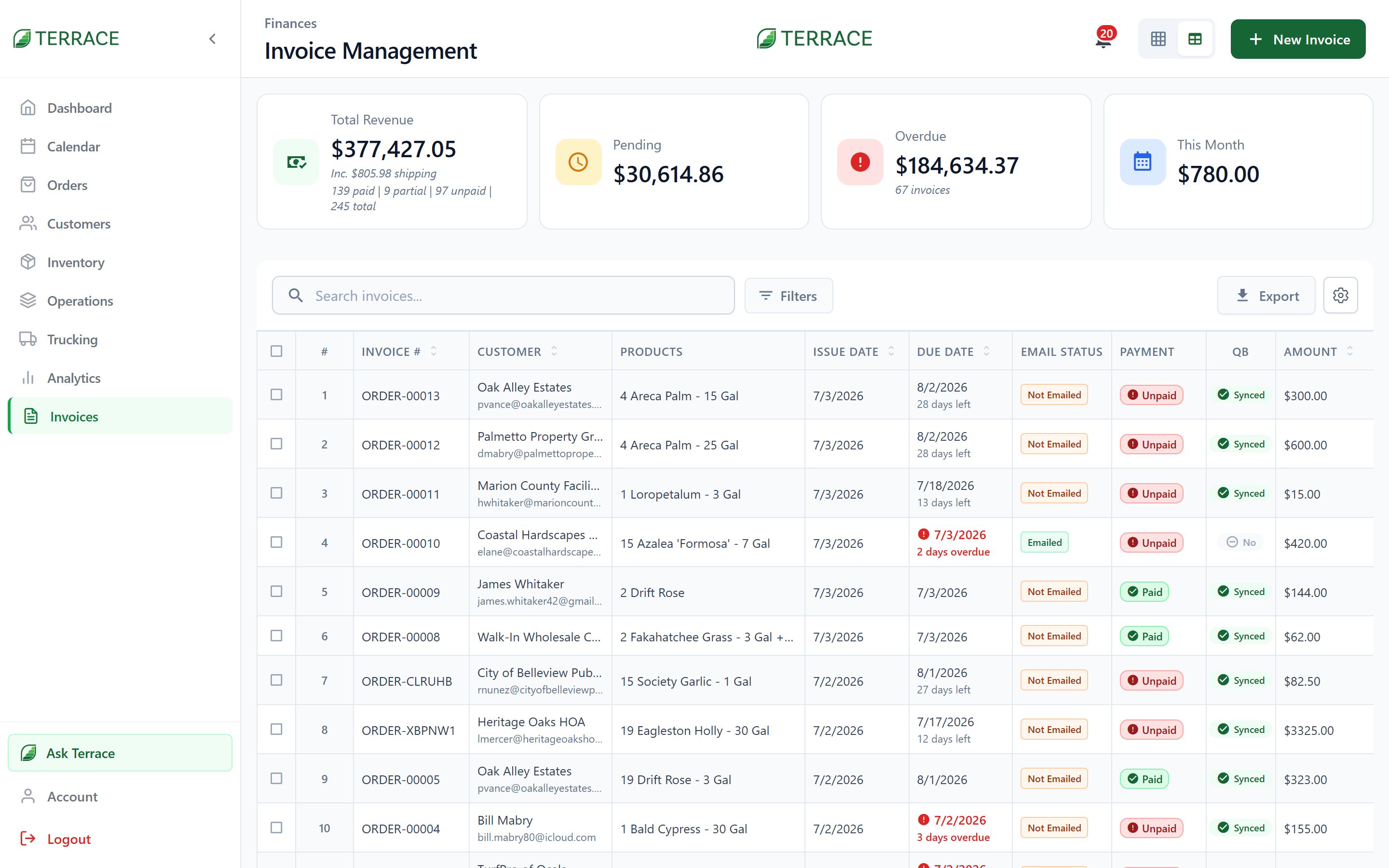
Task: Focus the Search invoices field
Action: (504, 296)
